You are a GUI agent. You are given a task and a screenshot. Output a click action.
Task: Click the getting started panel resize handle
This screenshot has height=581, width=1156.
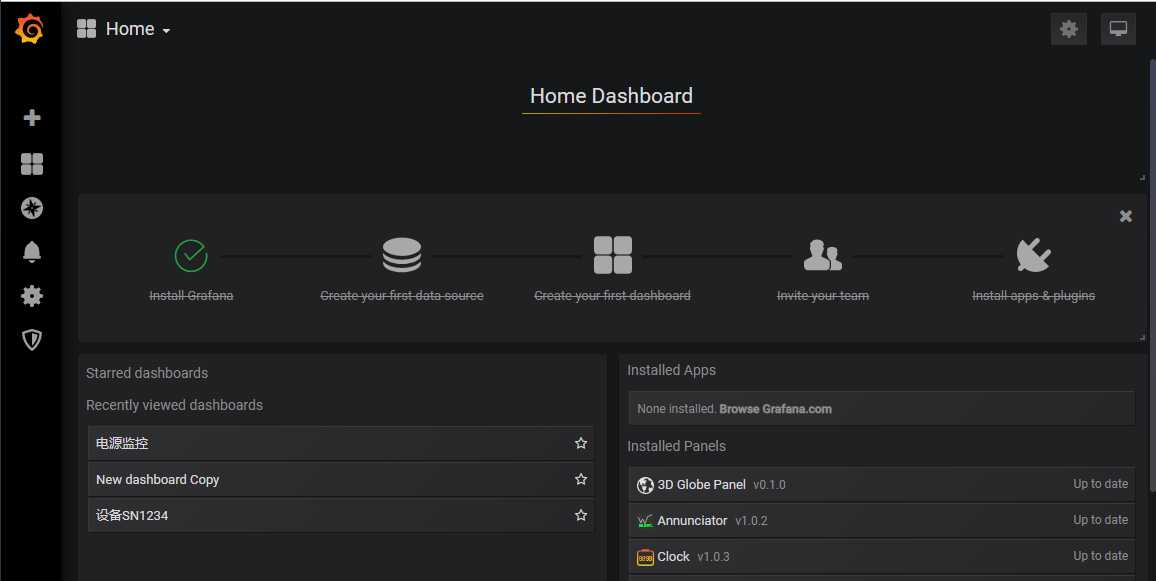[1142, 337]
